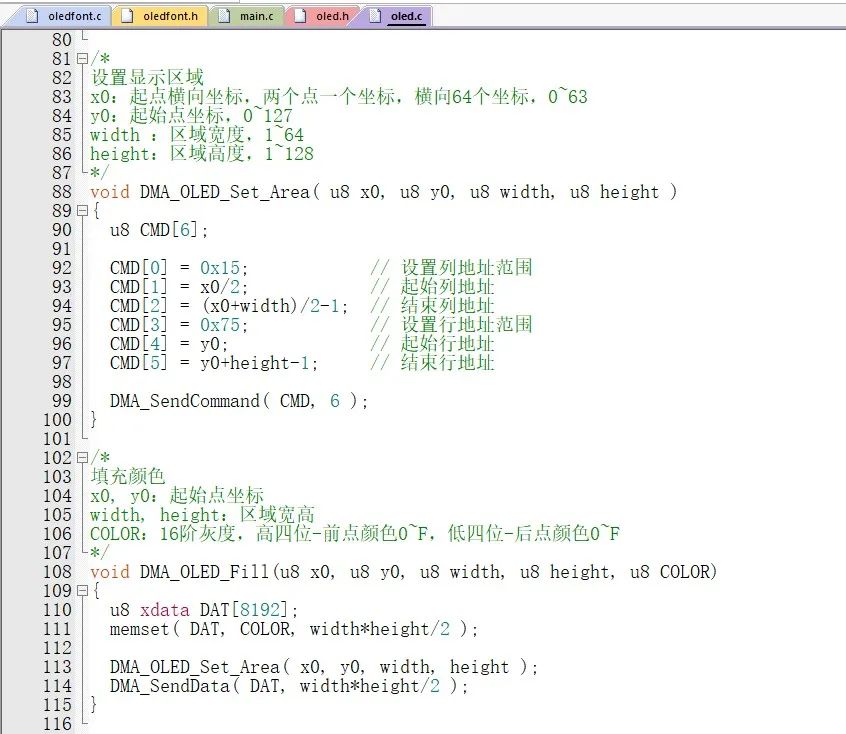Click the '// 结束行地址' comment

click(x=433, y=363)
